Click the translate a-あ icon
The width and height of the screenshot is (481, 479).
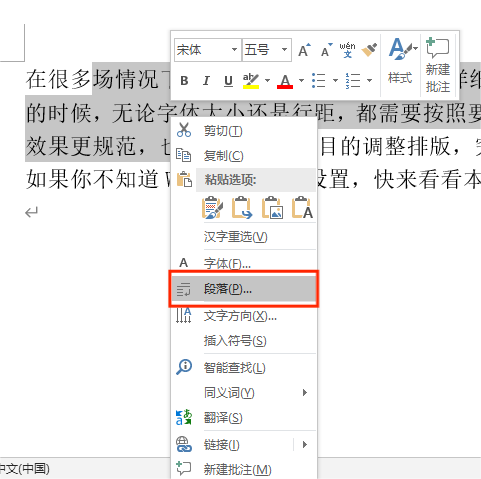click(x=184, y=417)
